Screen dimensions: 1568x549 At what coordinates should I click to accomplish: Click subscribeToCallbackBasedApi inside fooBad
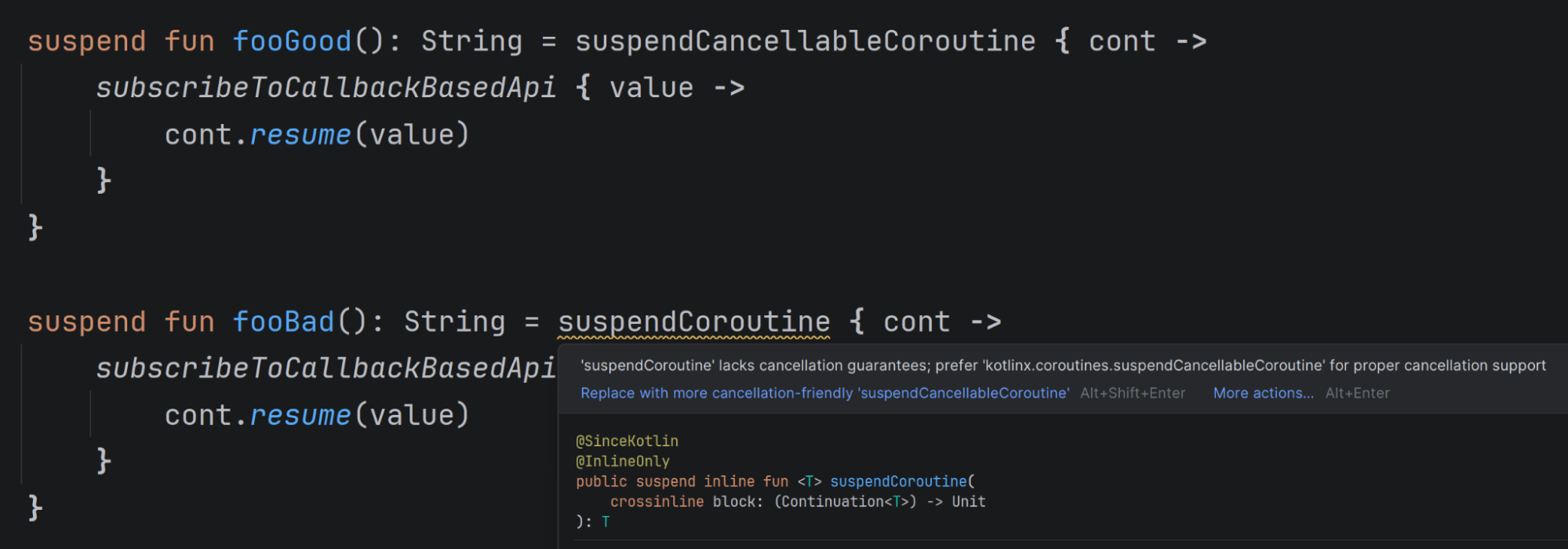326,369
